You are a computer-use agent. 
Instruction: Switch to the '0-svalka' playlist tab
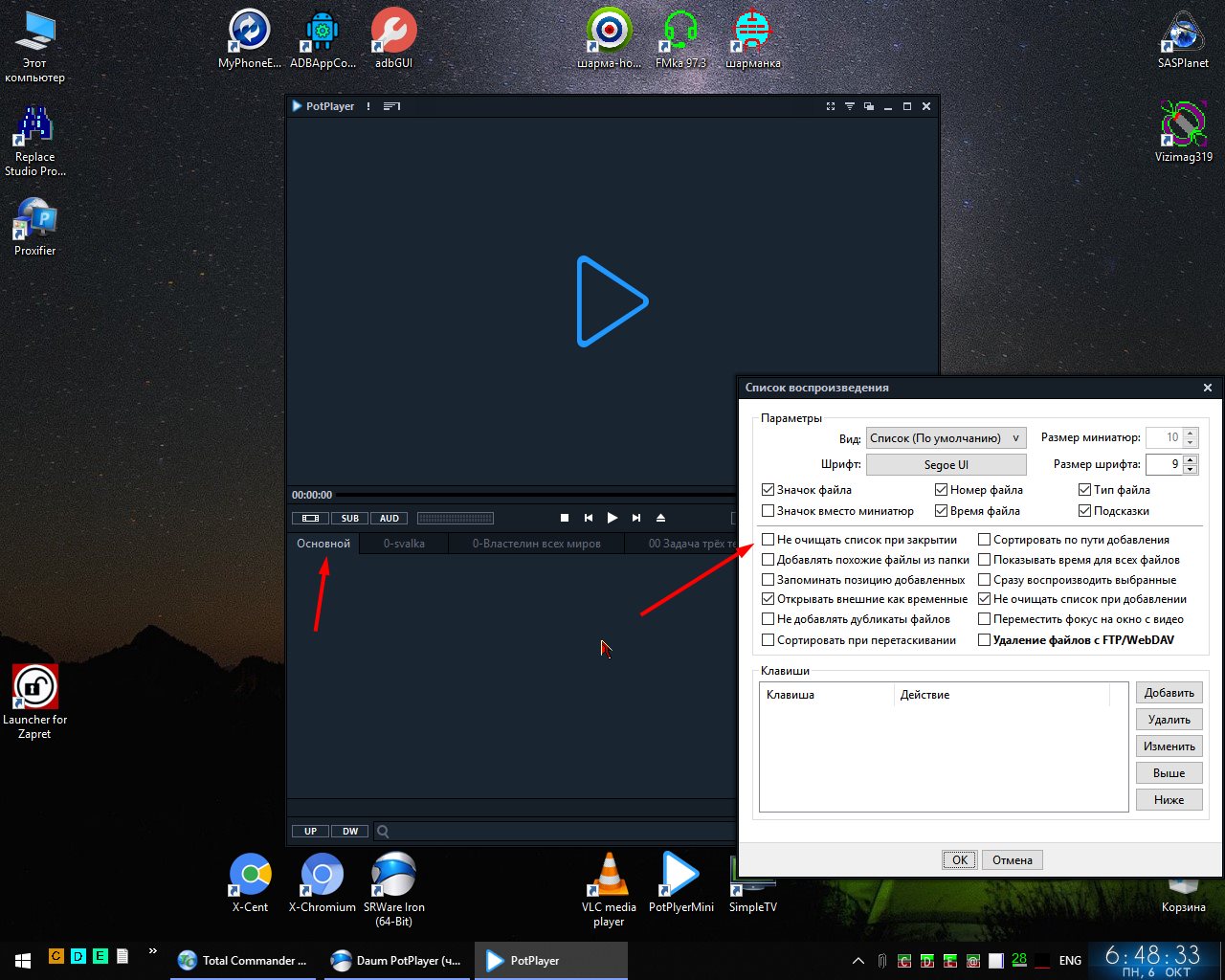click(404, 544)
